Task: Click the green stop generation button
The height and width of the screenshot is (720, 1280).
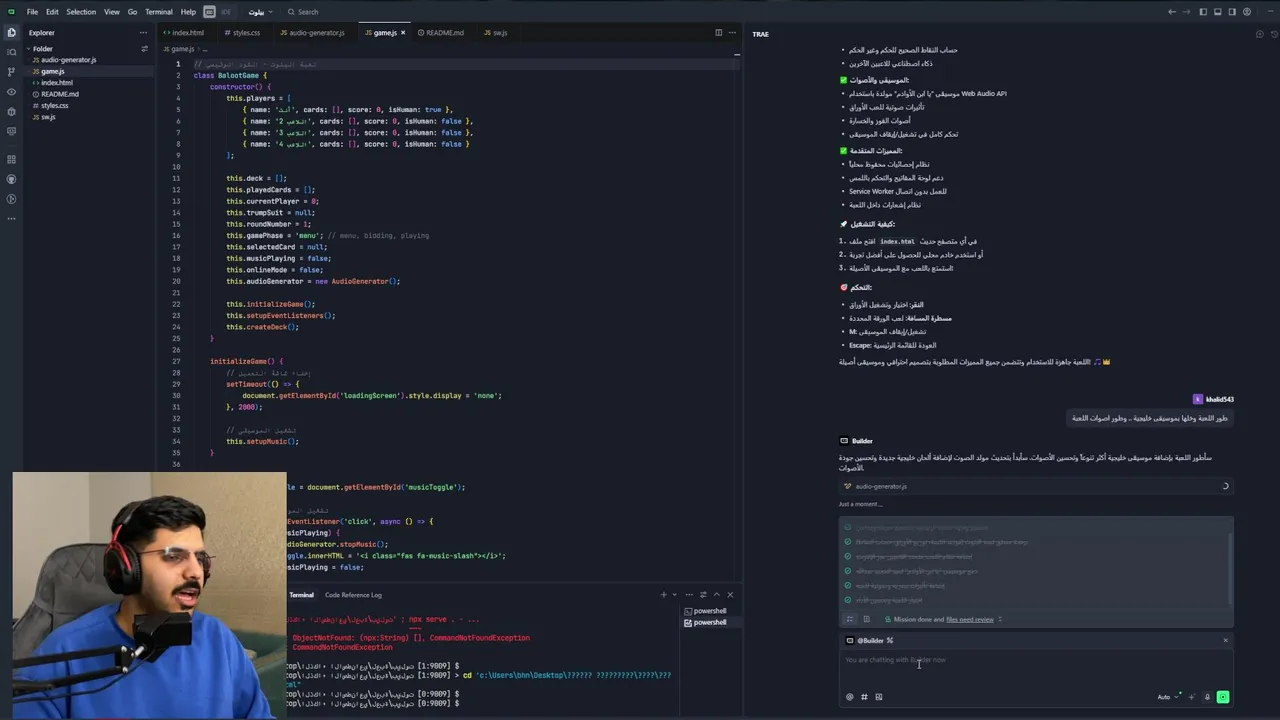Action: click(1223, 697)
